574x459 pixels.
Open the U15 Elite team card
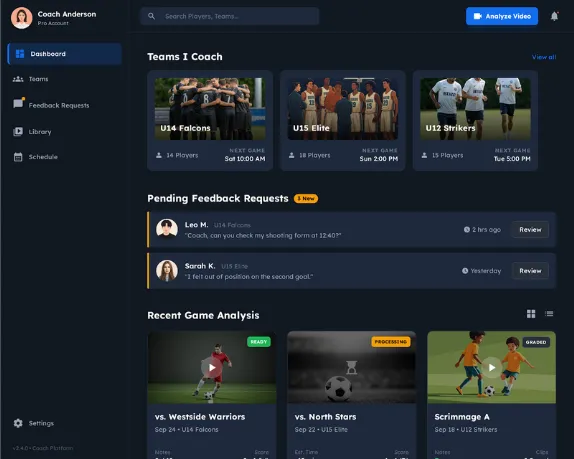click(x=343, y=120)
